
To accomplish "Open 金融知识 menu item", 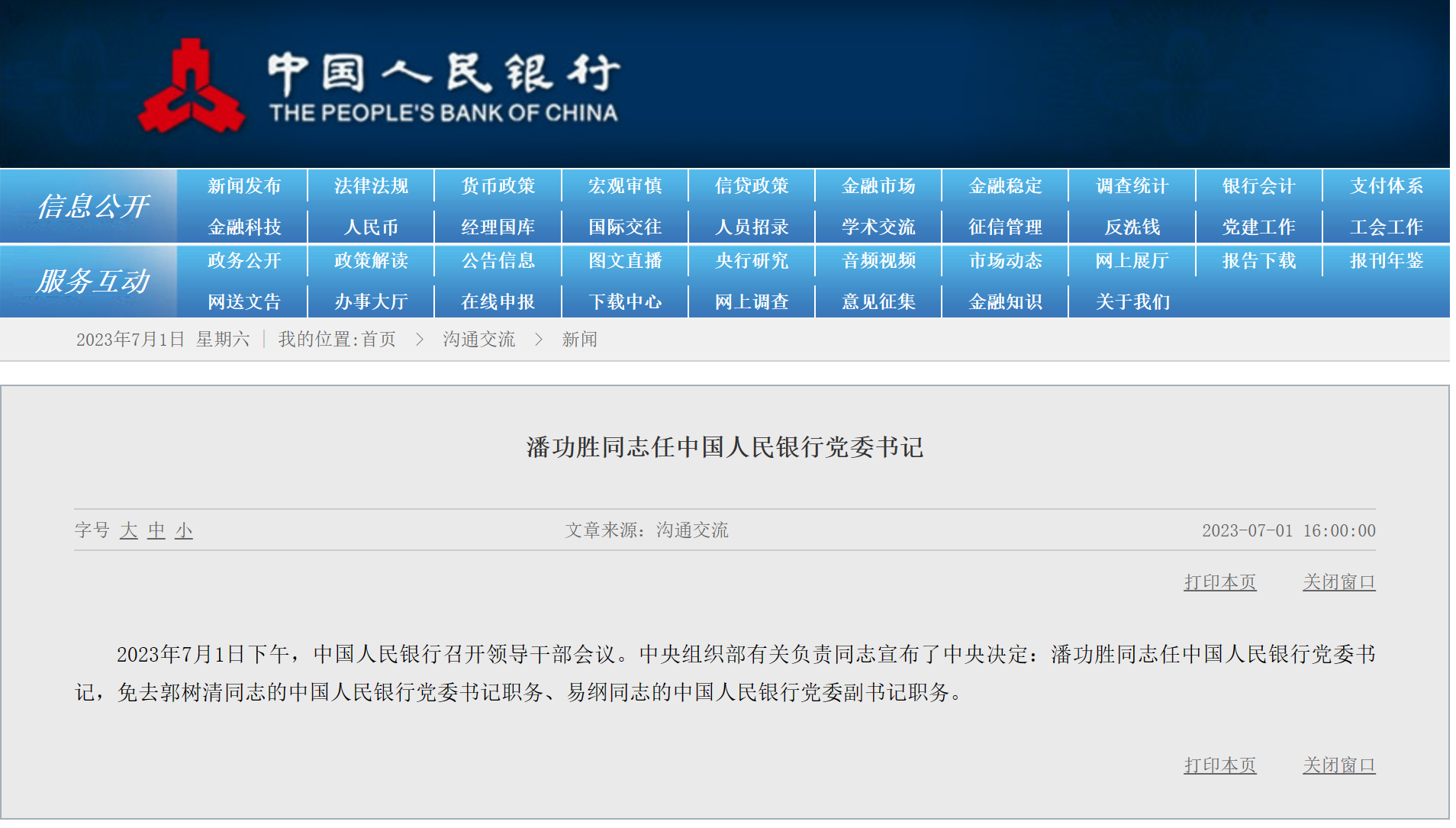I will (x=1005, y=302).
